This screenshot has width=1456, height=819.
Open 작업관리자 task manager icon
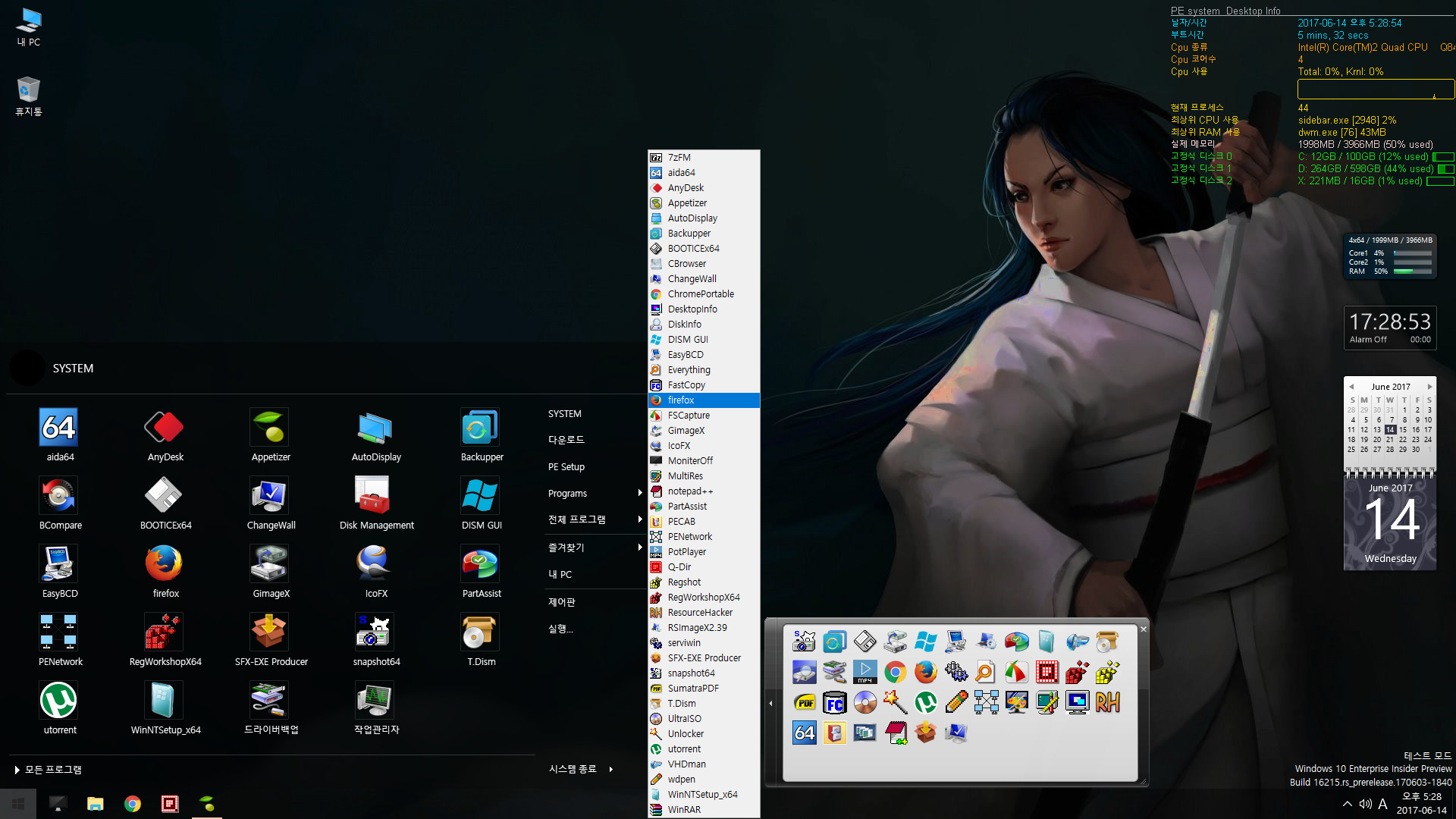375,708
